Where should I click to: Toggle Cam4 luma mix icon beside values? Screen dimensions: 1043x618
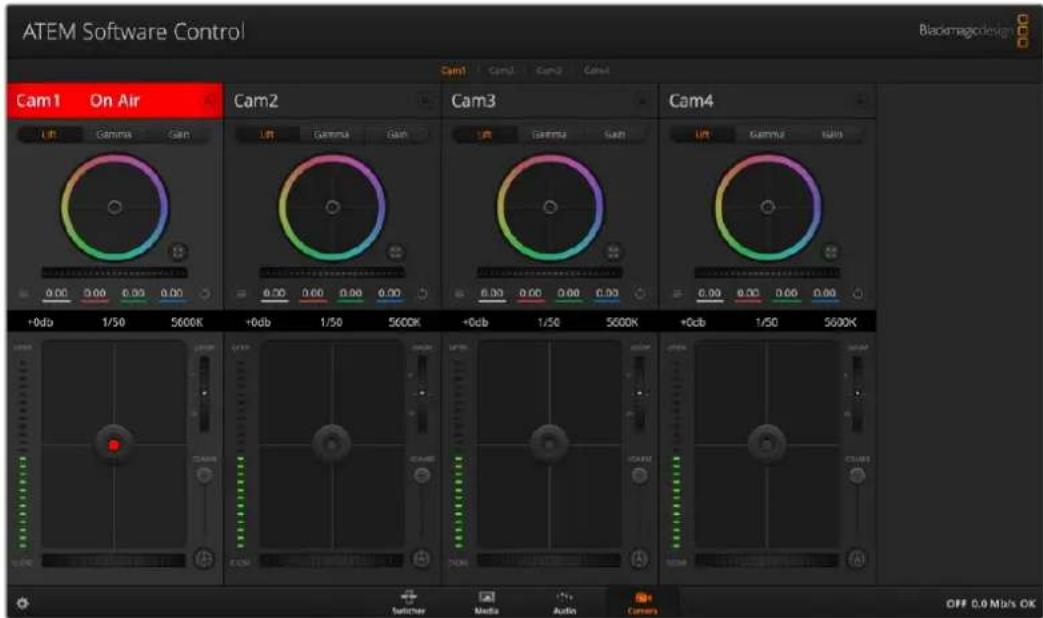click(x=676, y=293)
